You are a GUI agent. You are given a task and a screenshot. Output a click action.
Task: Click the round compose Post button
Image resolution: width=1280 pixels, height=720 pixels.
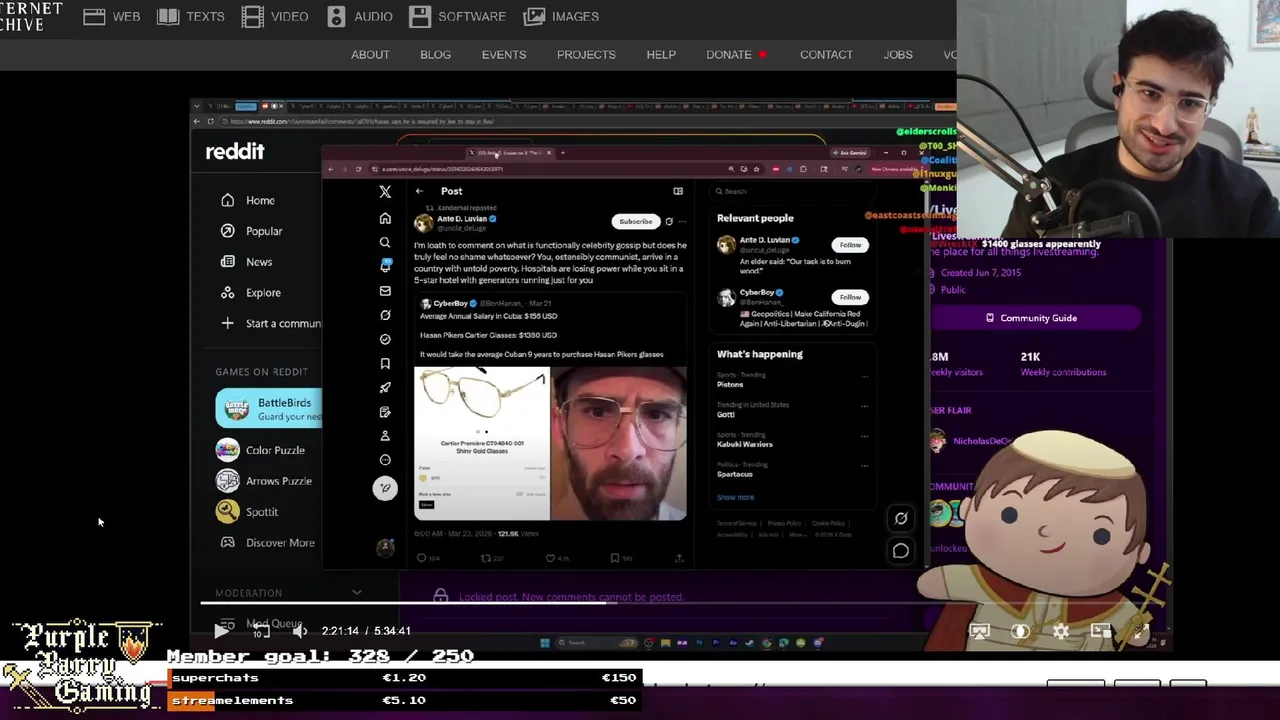(385, 488)
